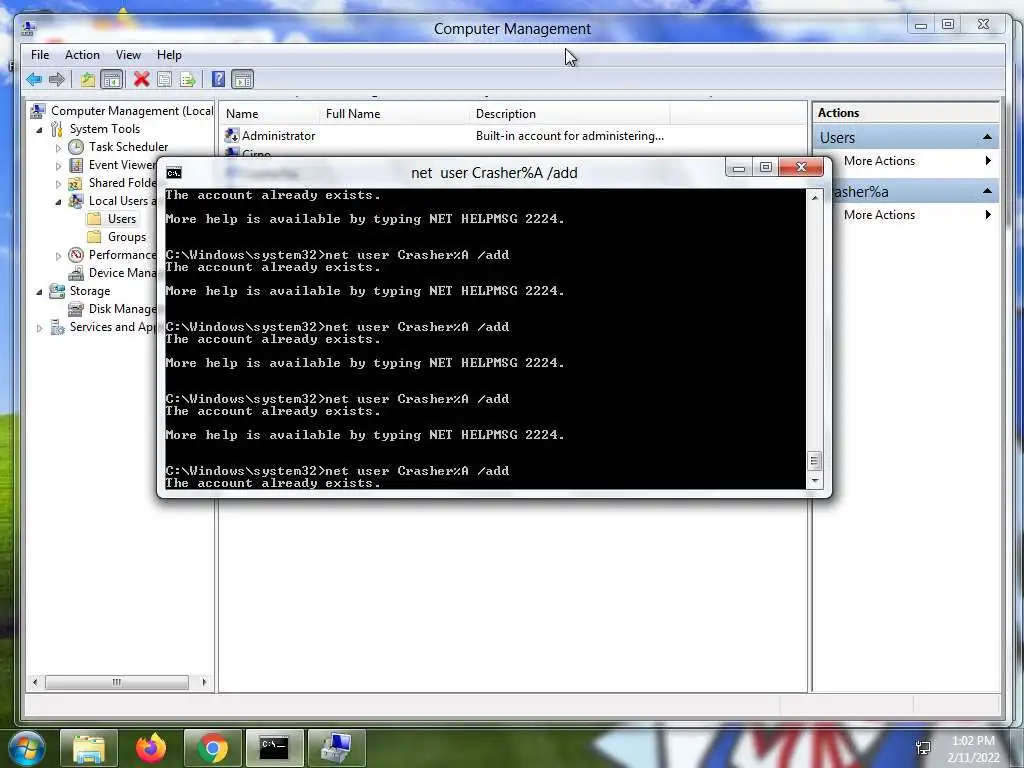This screenshot has height=768, width=1024.
Task: Click the Shared Folders tree icon
Action: tap(76, 183)
